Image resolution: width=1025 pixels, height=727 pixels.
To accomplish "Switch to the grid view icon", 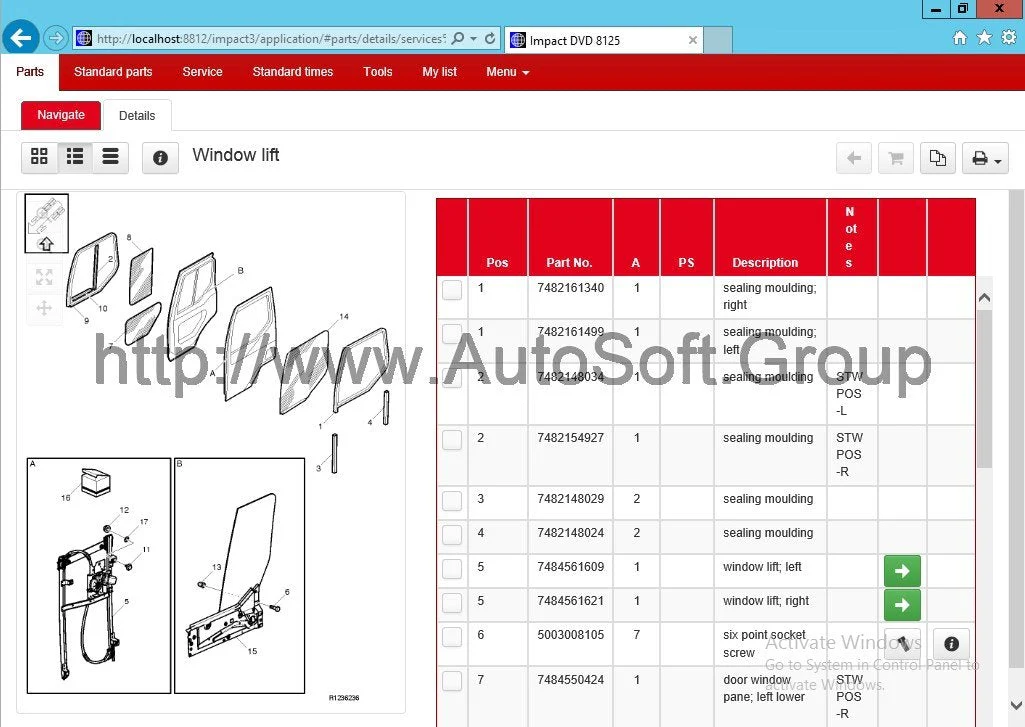I will (39, 157).
